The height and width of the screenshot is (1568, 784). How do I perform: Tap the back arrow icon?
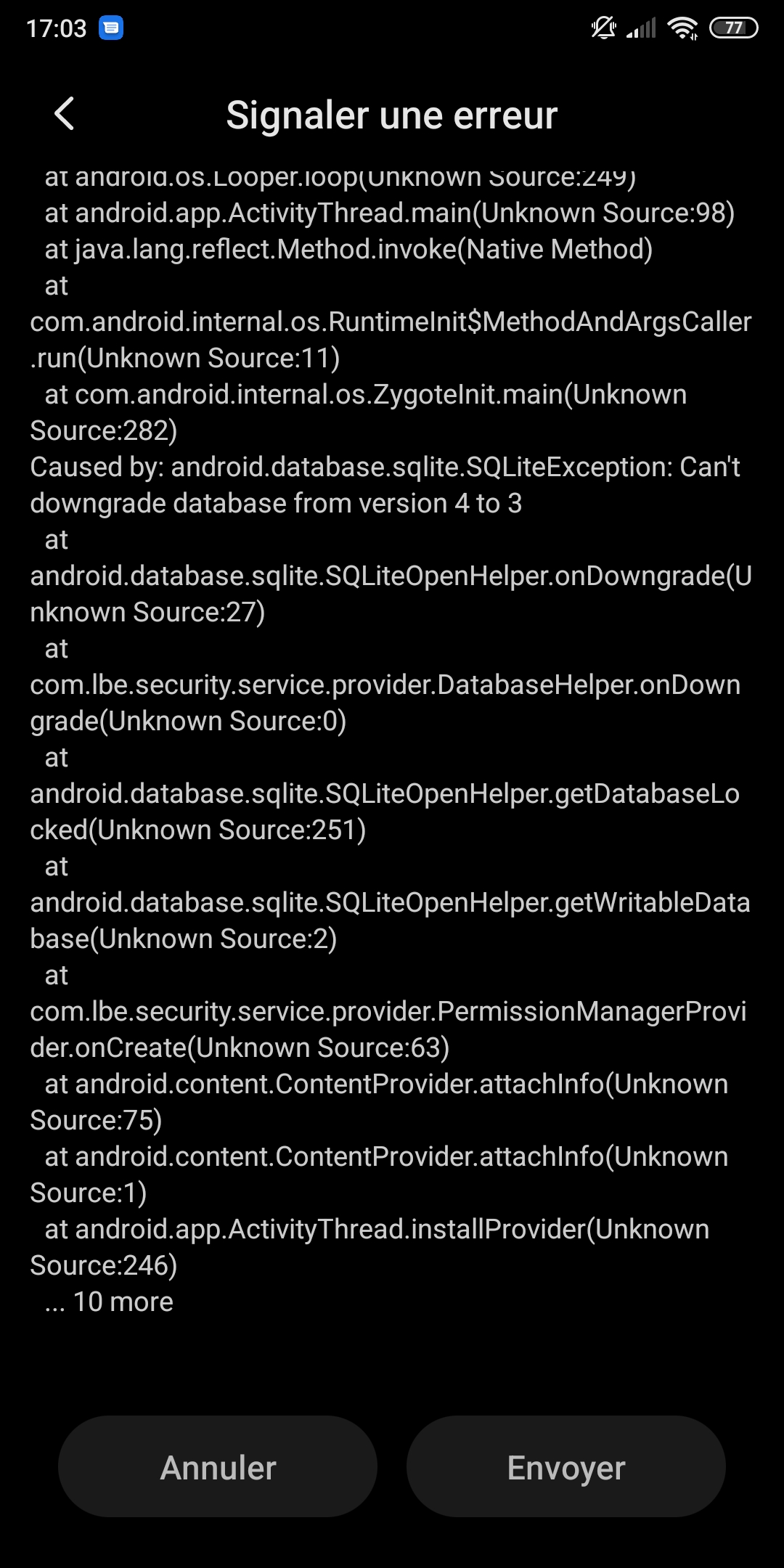[x=64, y=114]
